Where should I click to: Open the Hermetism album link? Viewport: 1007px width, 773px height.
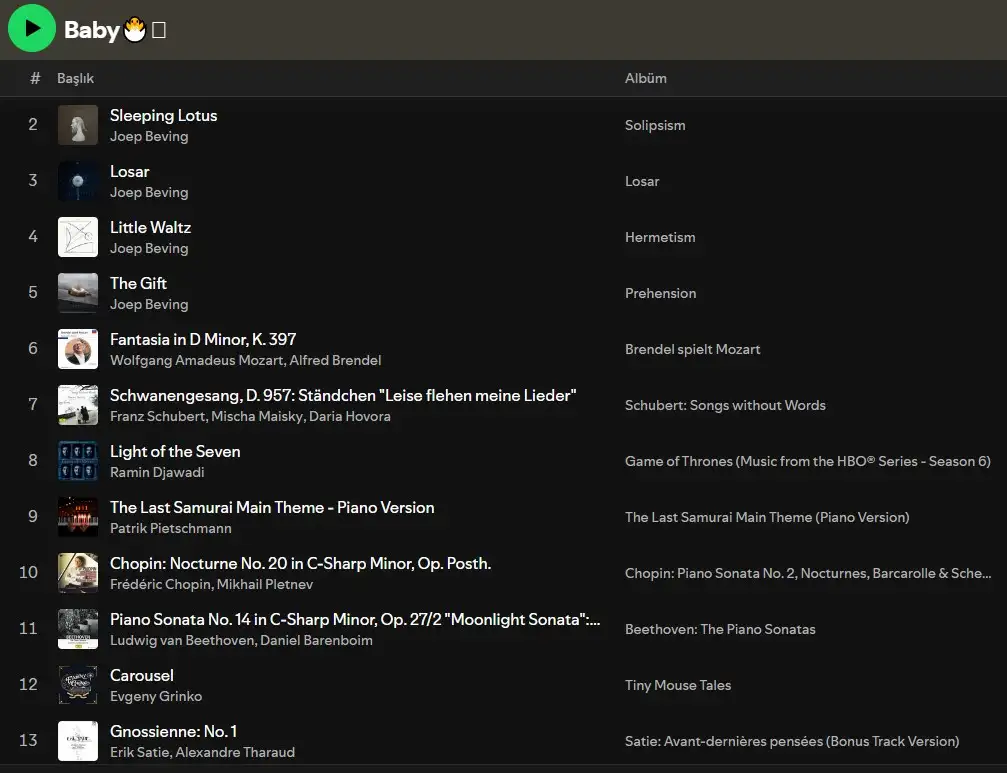coord(660,237)
